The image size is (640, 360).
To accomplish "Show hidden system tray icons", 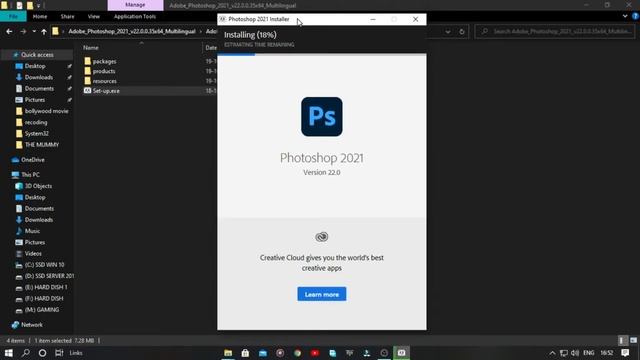I will [552, 353].
